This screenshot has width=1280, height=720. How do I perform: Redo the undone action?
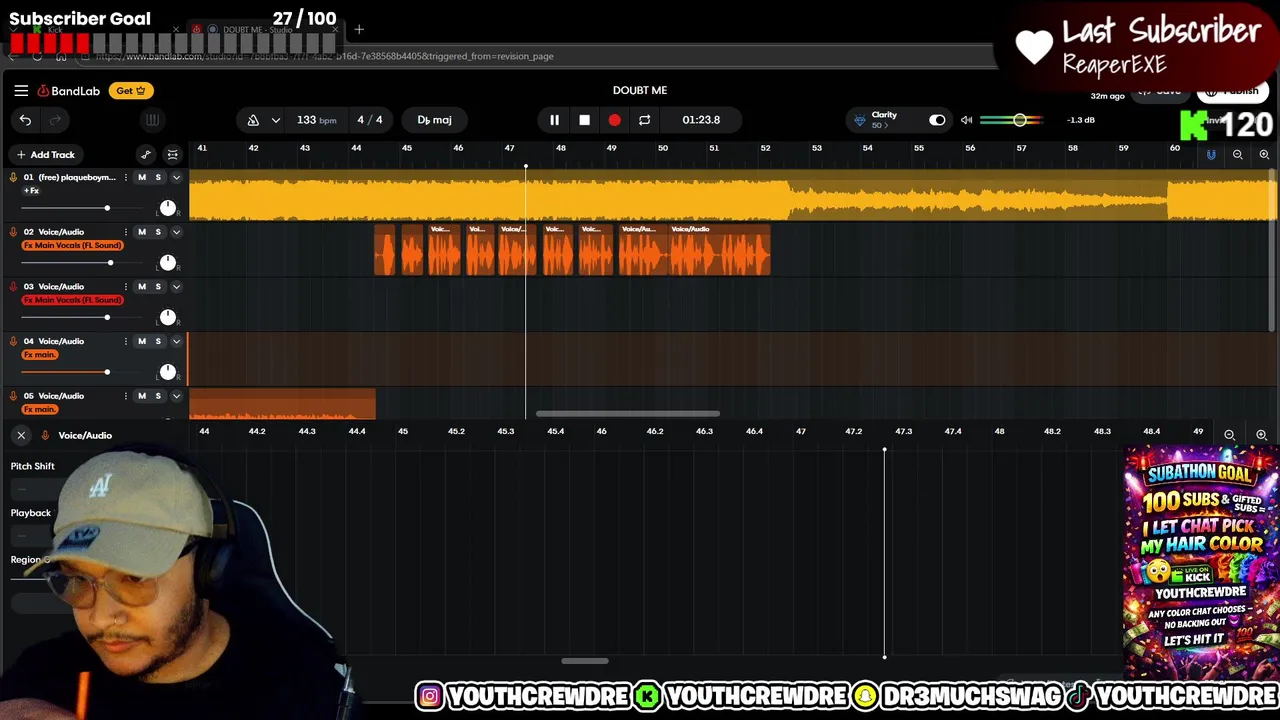55,120
